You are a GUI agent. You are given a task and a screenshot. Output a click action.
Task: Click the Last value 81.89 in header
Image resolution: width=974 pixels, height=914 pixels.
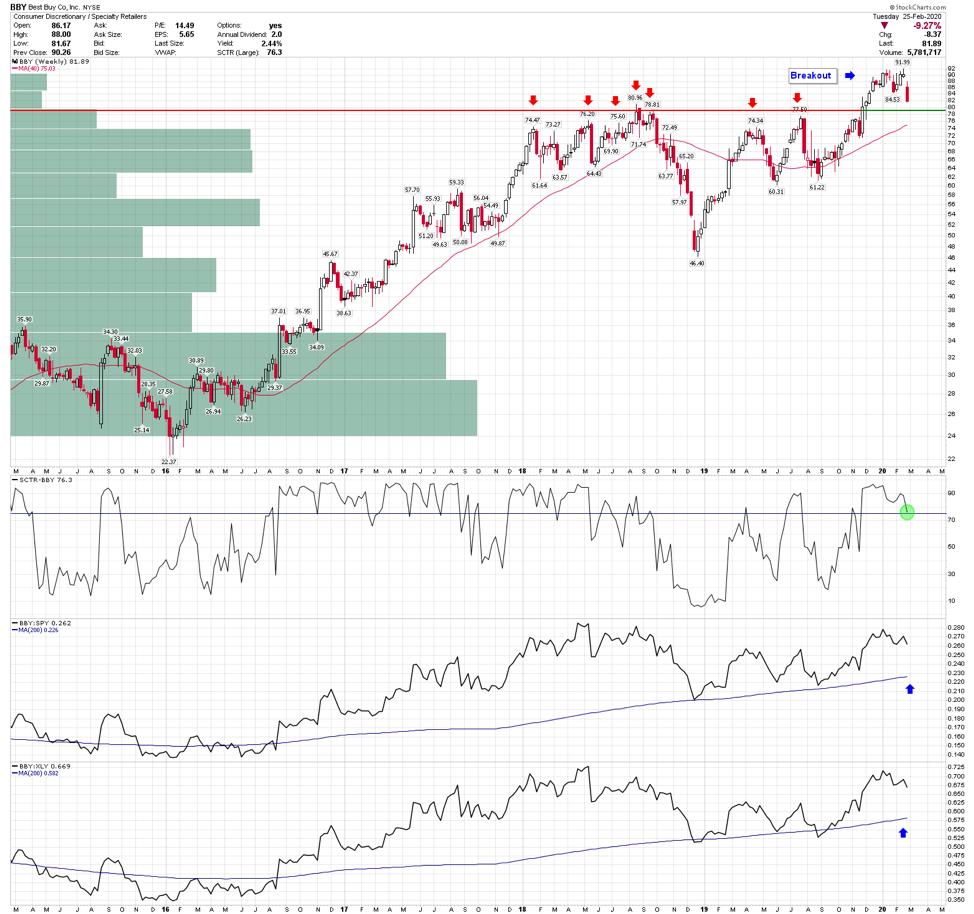pyautogui.click(x=932, y=43)
